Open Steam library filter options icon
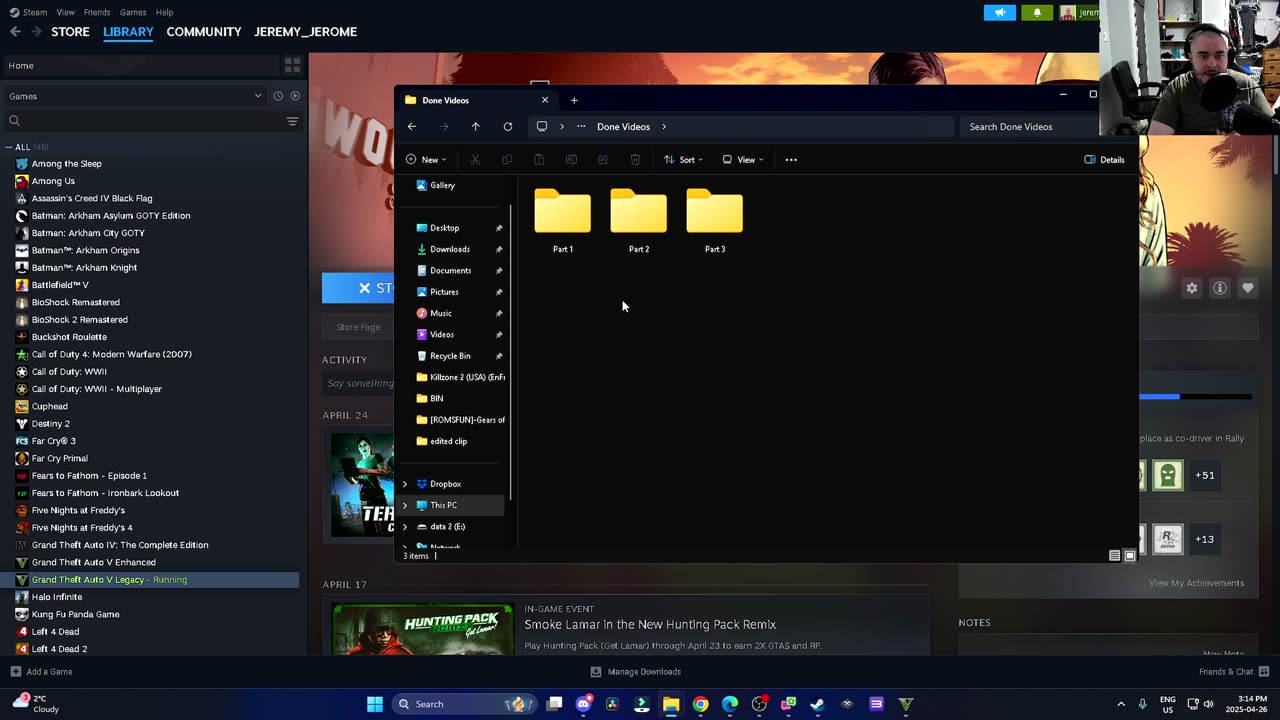 pos(292,121)
